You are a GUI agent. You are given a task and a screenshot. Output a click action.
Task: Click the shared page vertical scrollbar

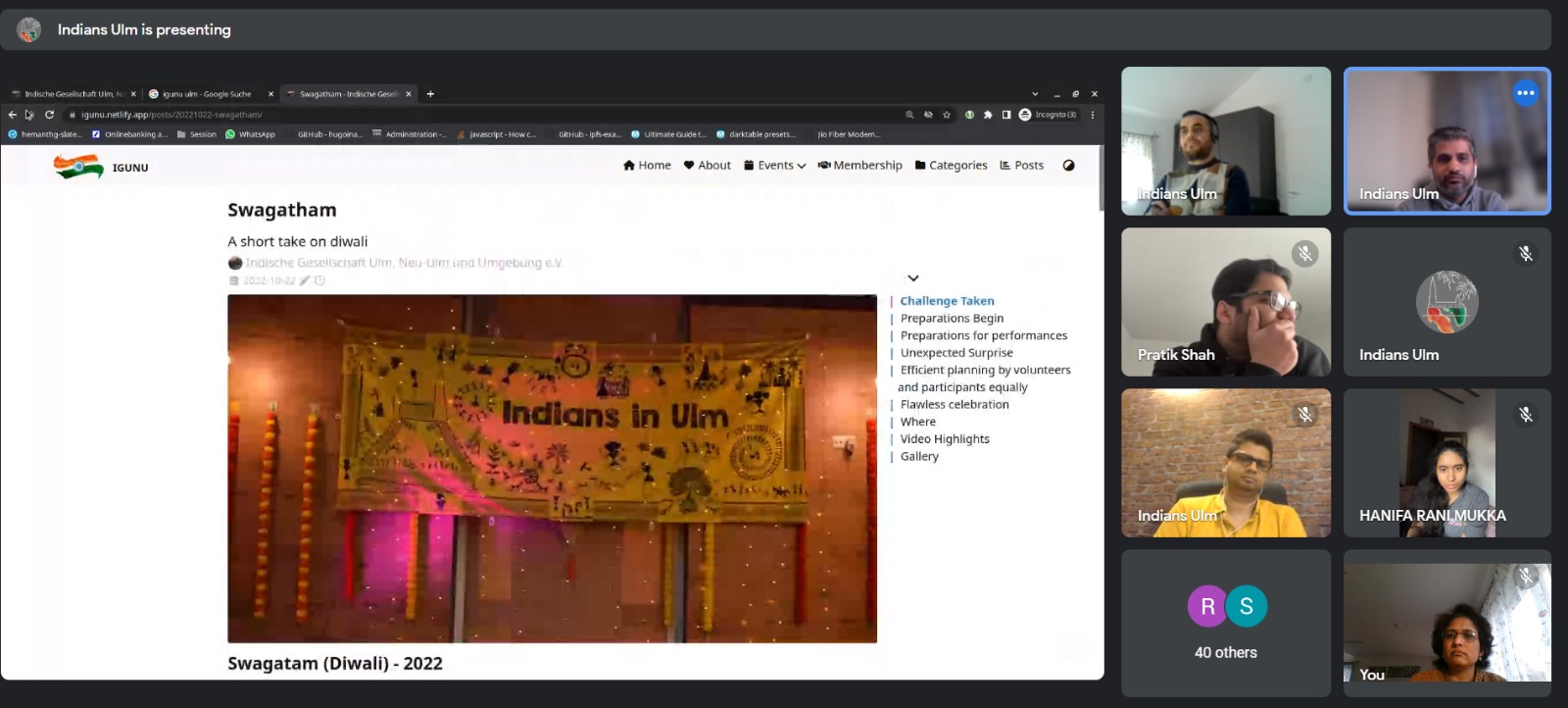click(1101, 177)
